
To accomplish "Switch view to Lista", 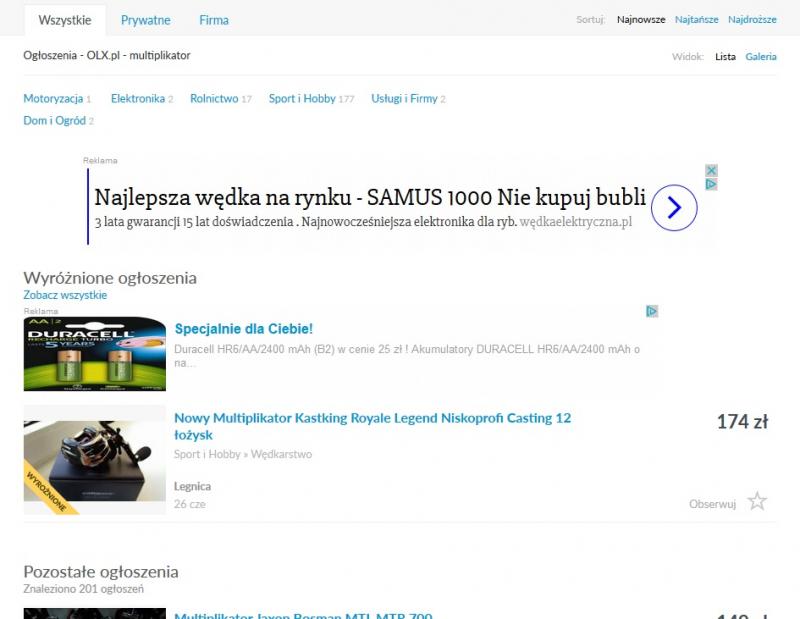I will (x=725, y=57).
